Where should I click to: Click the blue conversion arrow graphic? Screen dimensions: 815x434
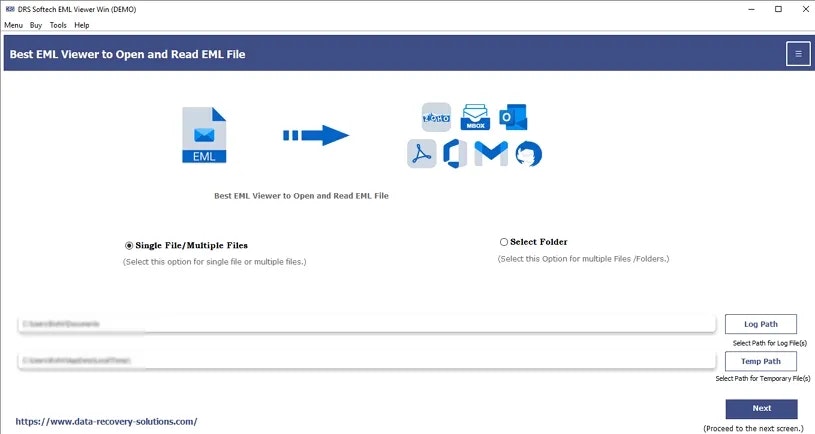point(316,136)
